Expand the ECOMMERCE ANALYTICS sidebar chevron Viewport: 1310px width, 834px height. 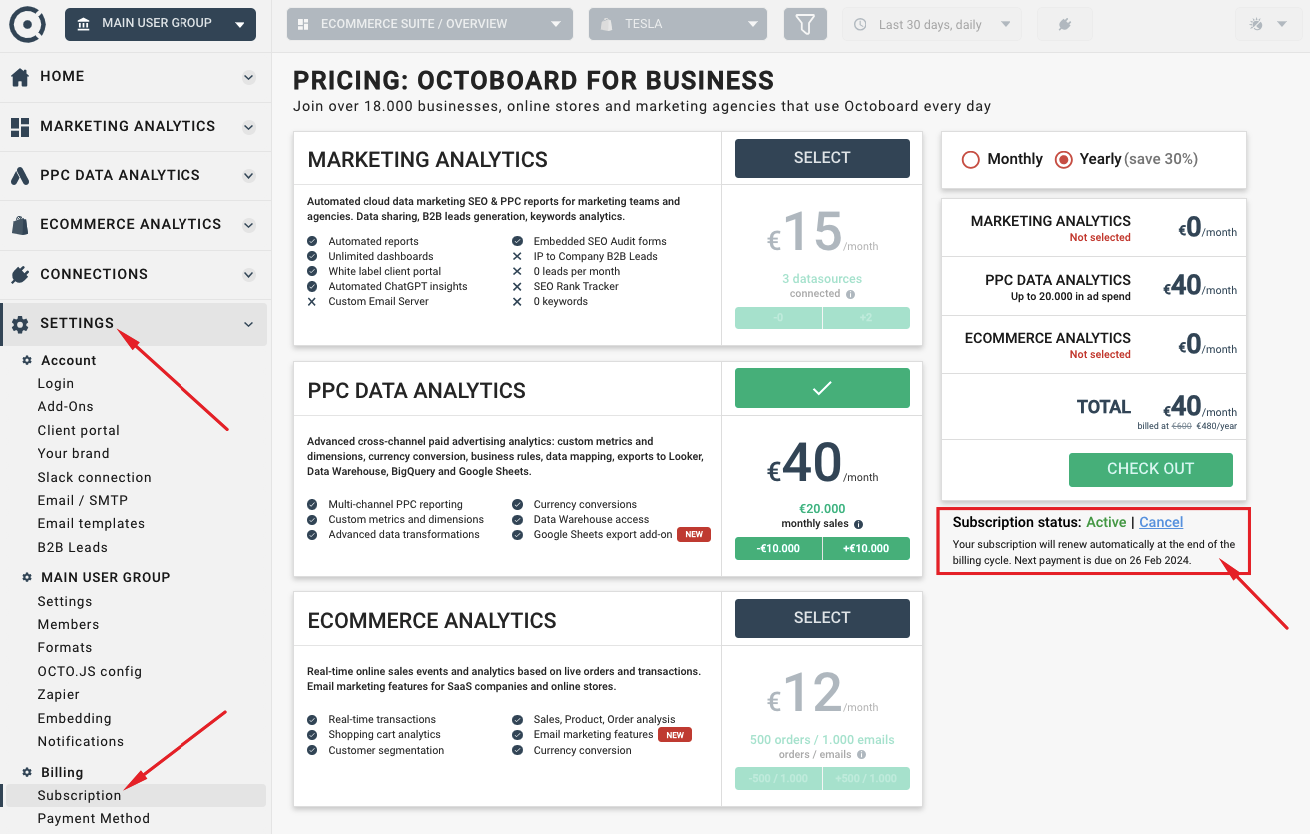[x=249, y=225]
